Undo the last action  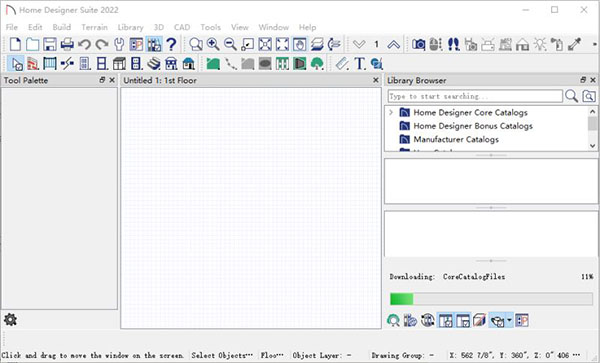(x=84, y=44)
